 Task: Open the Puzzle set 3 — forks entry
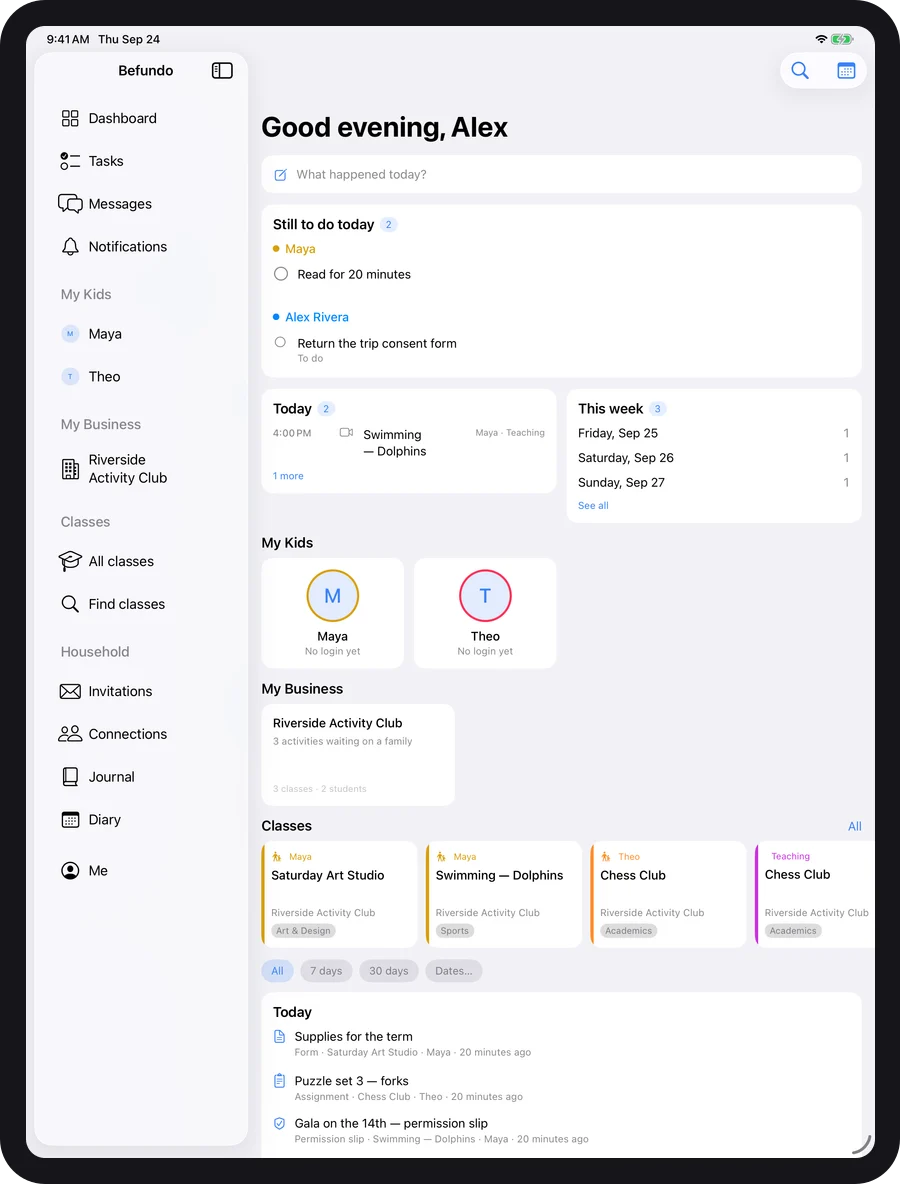(x=561, y=1088)
